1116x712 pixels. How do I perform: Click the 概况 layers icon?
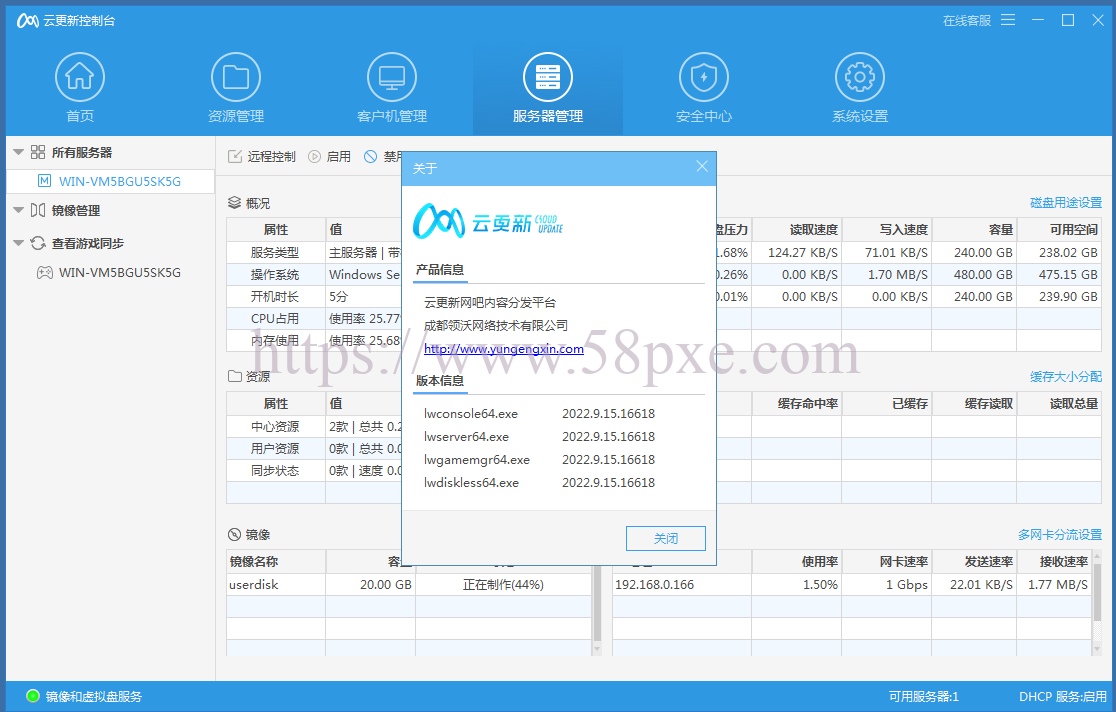(x=234, y=203)
